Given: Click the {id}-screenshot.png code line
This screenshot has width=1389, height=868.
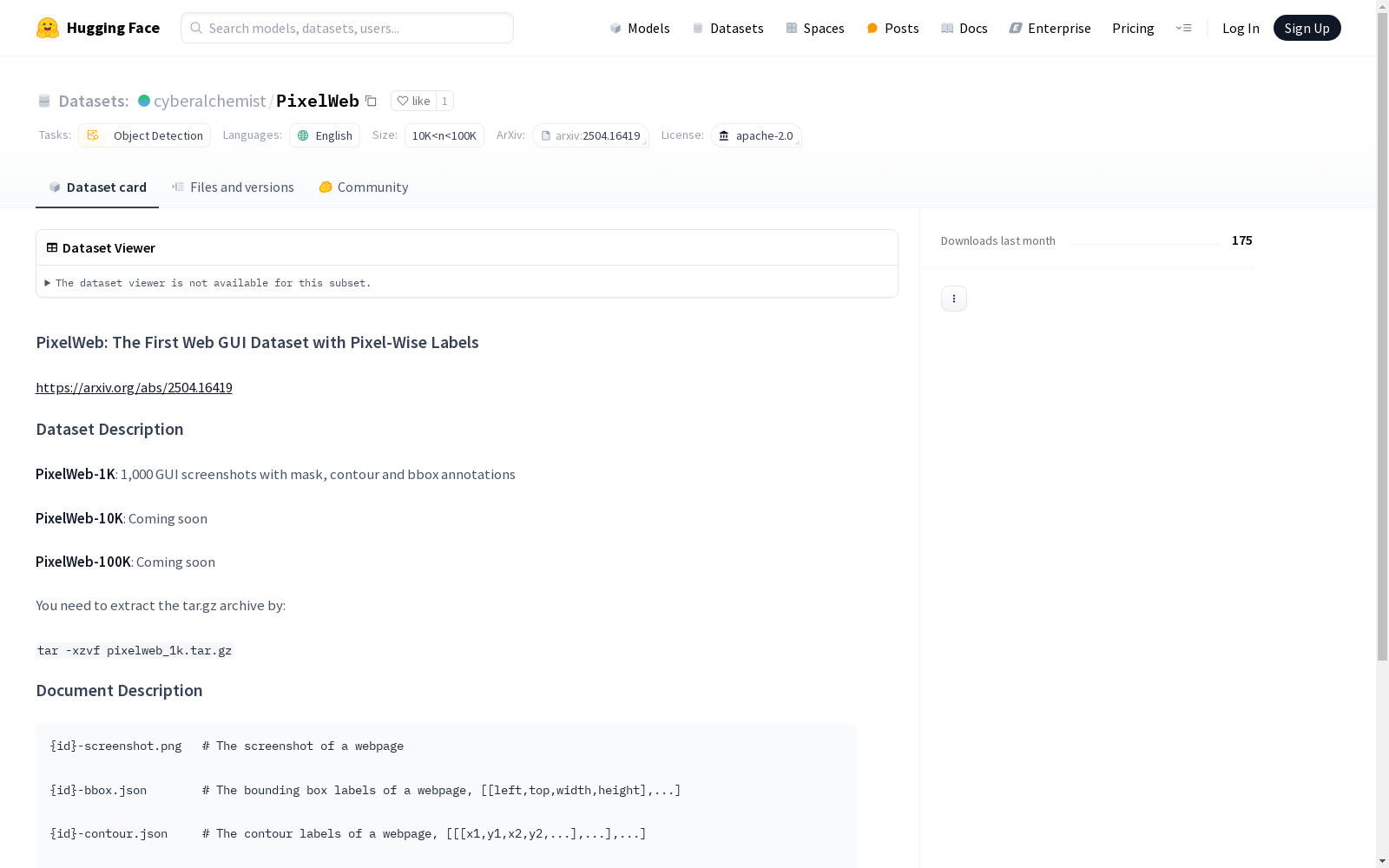Looking at the screenshot, I should click(227, 746).
